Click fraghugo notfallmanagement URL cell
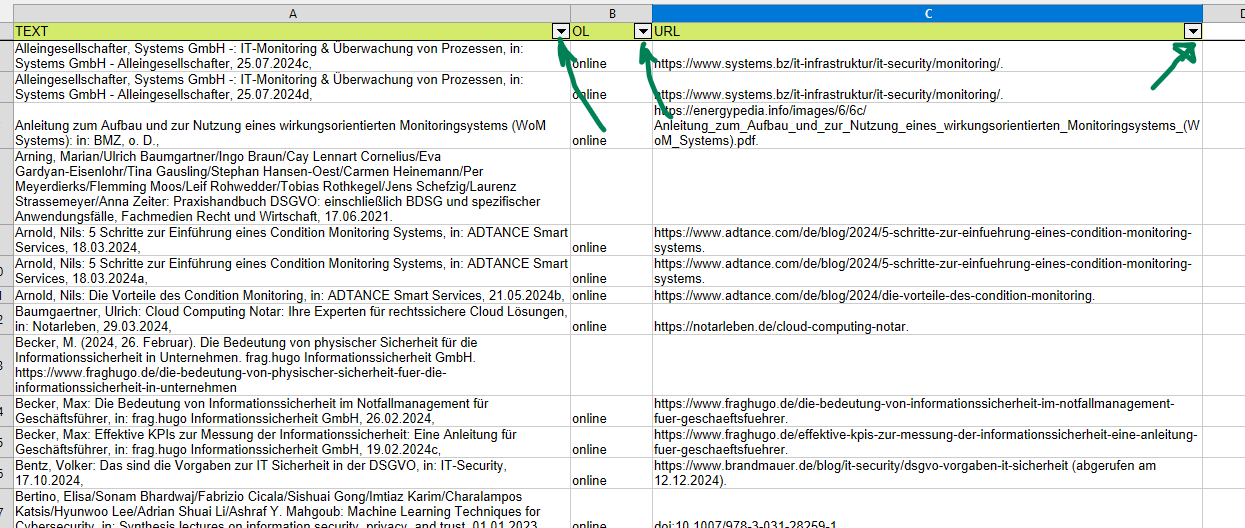 (x=928, y=411)
